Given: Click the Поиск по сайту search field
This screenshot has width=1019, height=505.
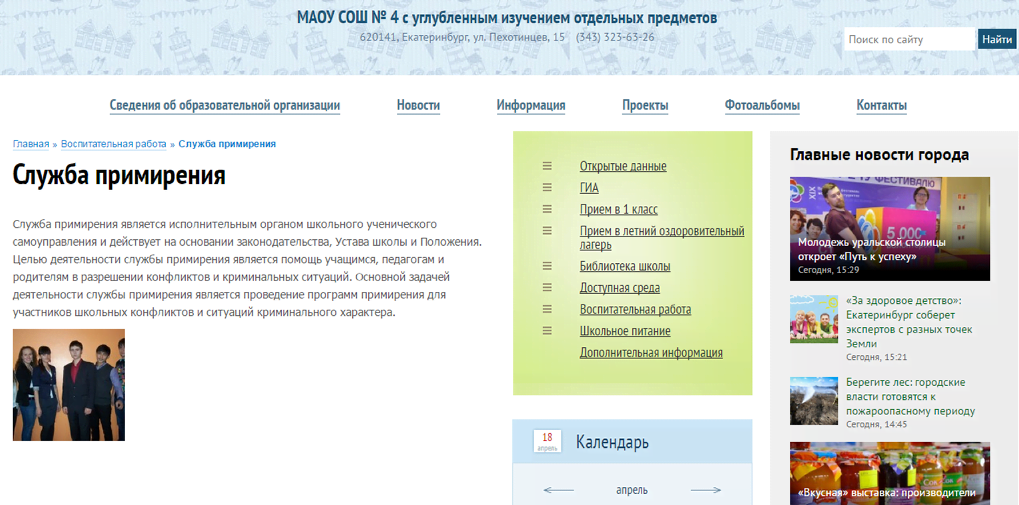Looking at the screenshot, I should point(908,40).
